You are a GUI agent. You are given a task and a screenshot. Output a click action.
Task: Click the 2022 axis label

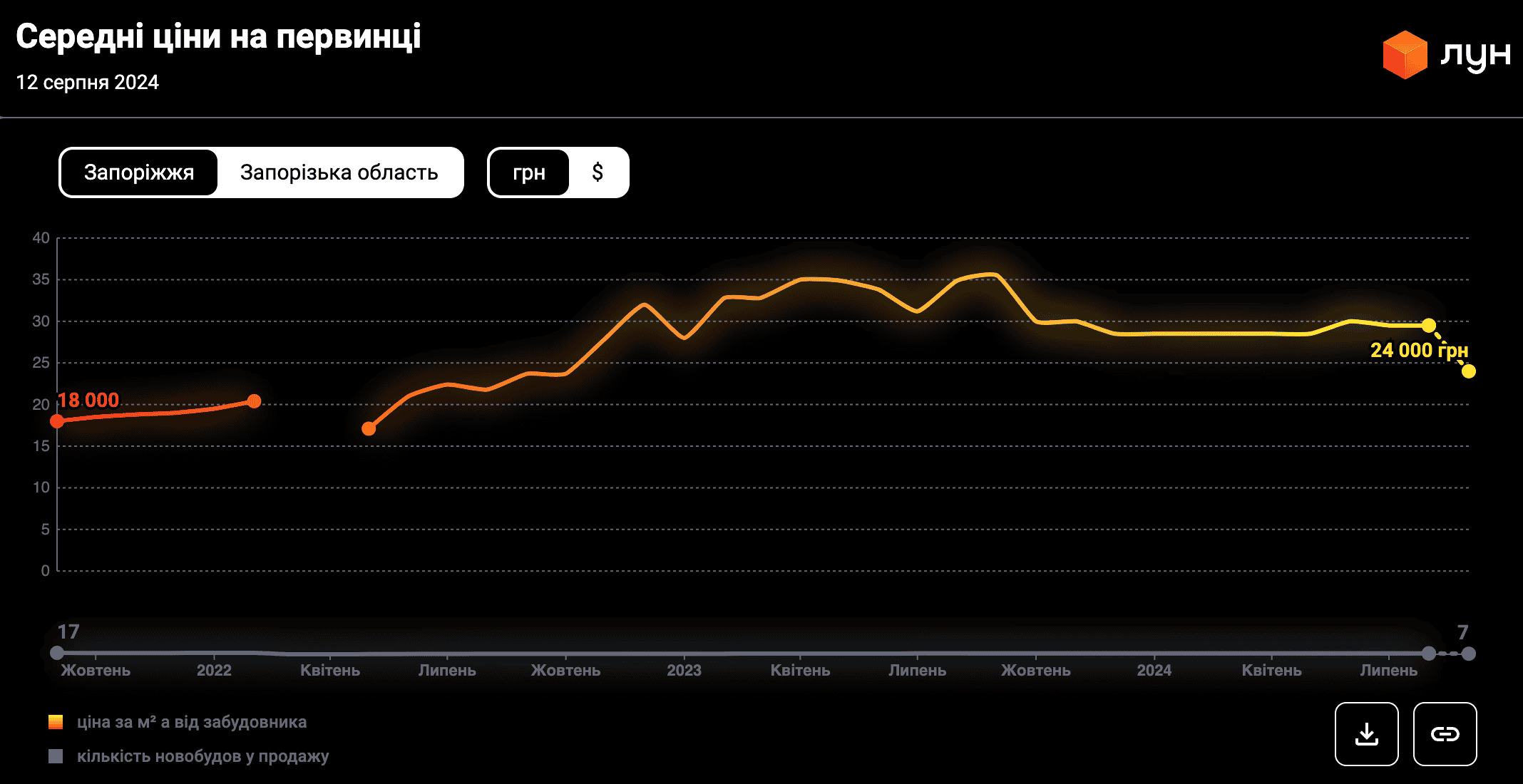[214, 670]
